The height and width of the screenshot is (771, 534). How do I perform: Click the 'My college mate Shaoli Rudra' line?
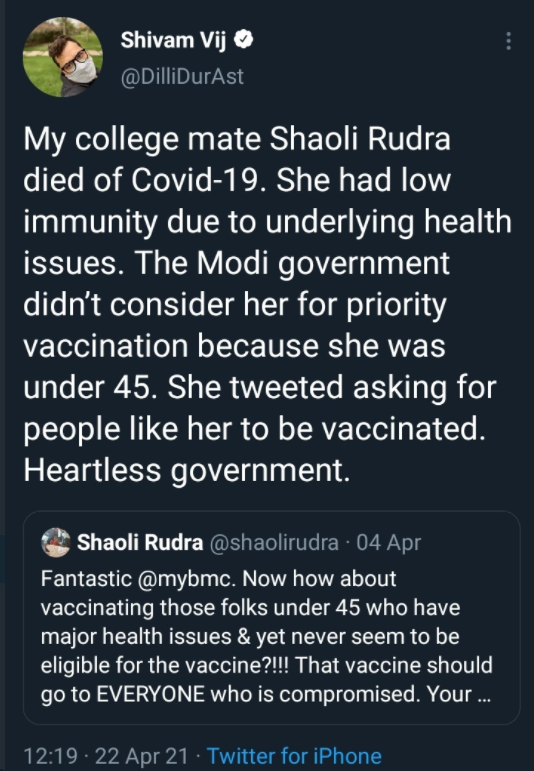coord(237,139)
